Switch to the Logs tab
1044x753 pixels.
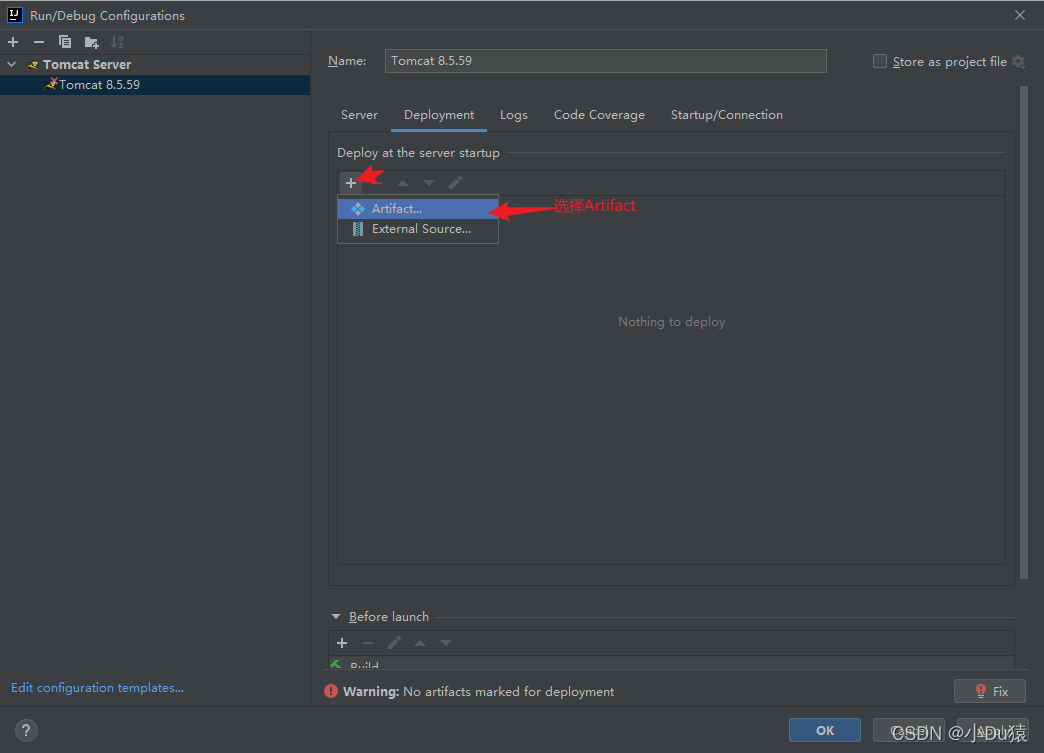coord(513,115)
